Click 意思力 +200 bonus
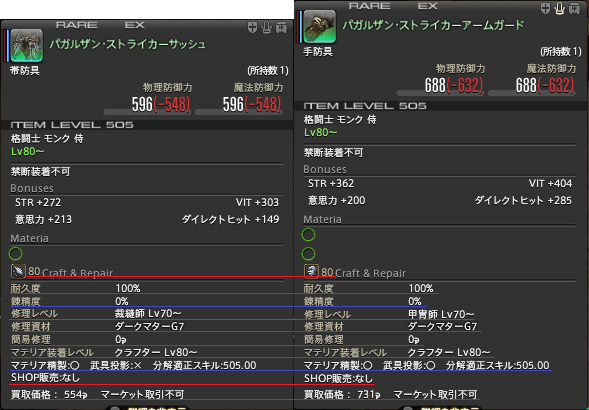589x410 pixels. pos(337,201)
